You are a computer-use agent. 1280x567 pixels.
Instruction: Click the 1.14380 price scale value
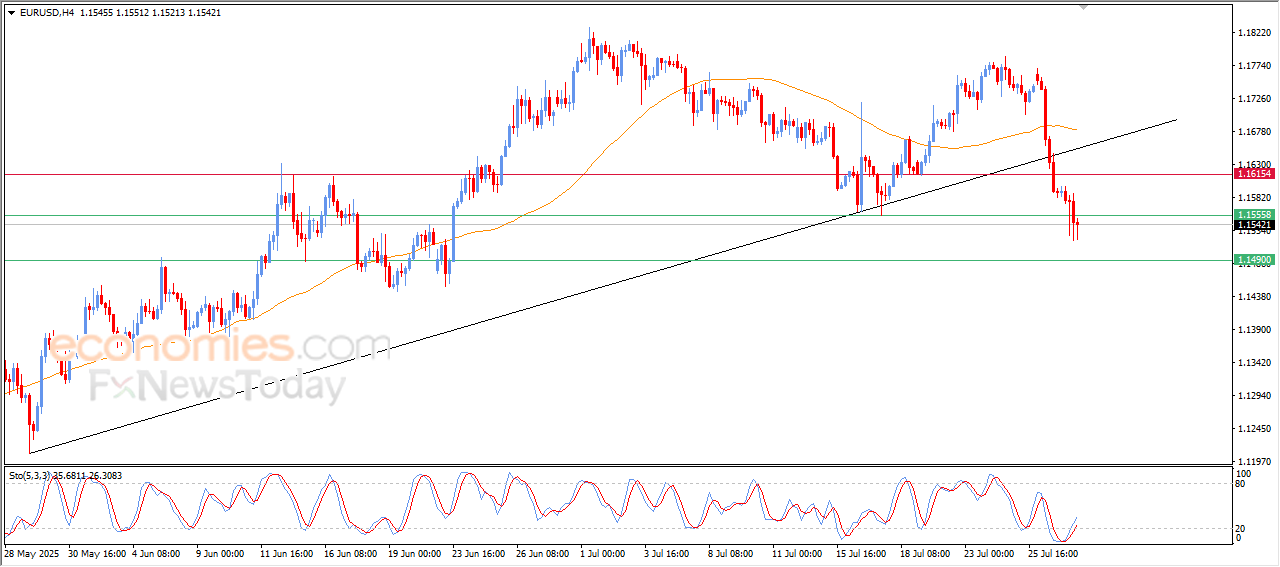tap(1254, 297)
